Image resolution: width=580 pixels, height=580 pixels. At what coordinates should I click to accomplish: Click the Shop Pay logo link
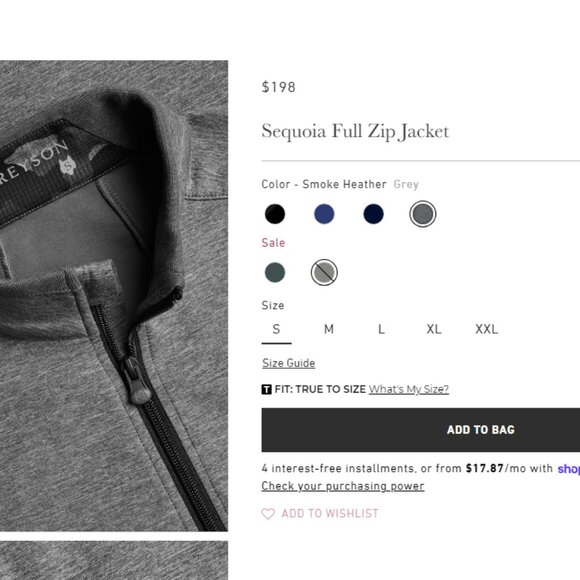pyautogui.click(x=569, y=469)
